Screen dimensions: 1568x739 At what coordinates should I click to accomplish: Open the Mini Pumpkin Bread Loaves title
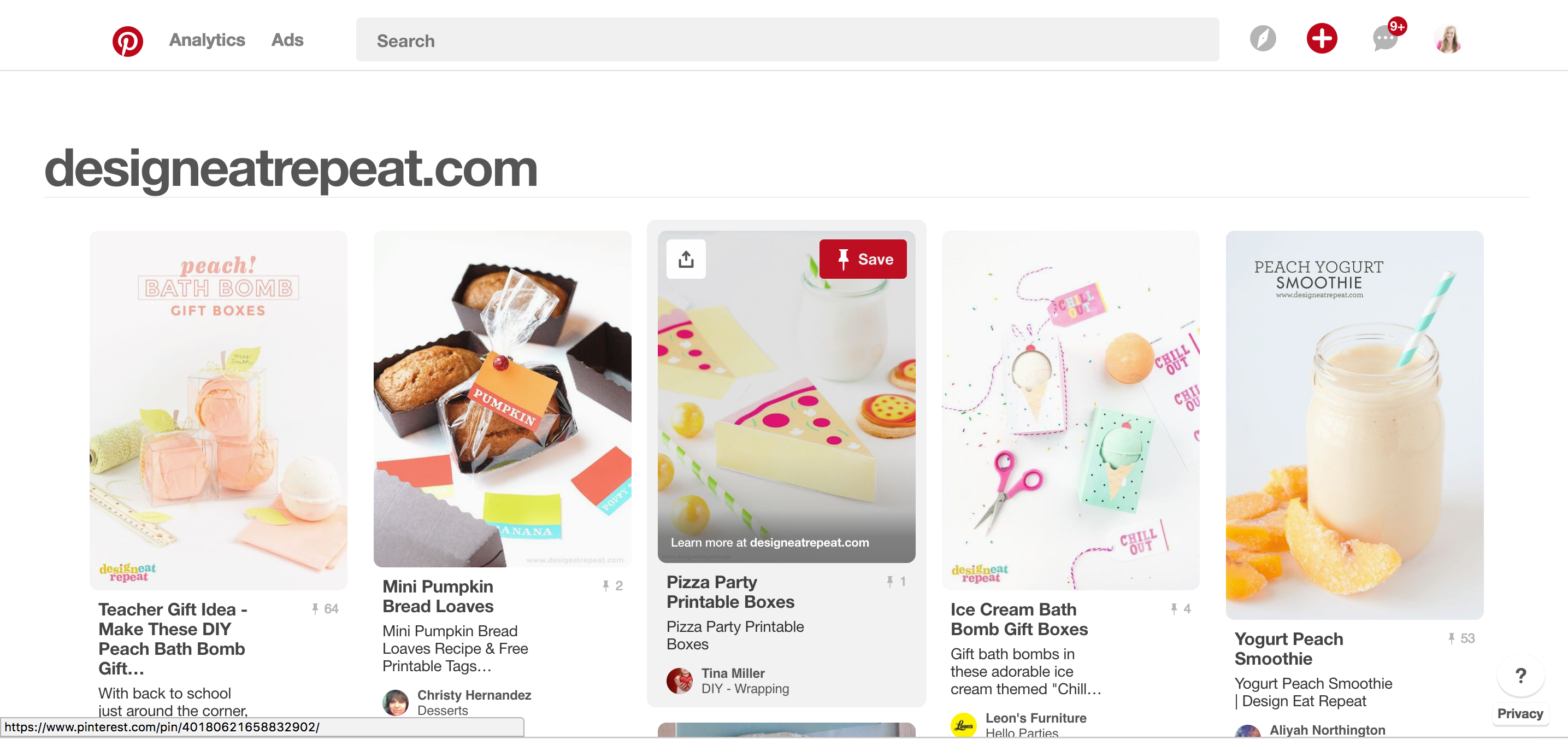click(438, 596)
